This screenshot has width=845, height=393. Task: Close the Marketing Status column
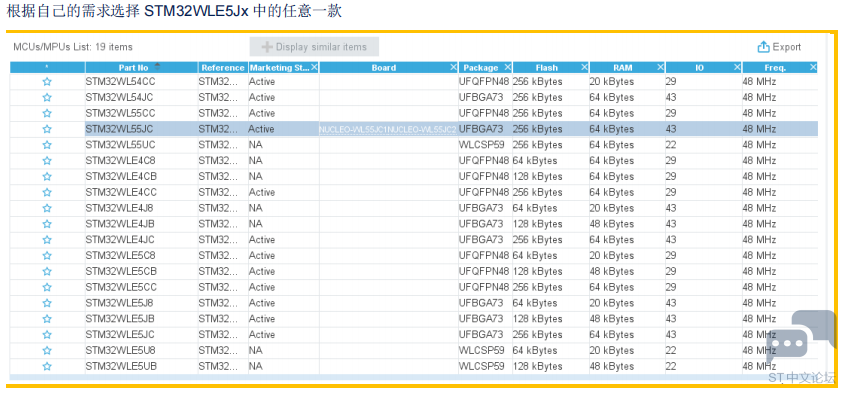pos(314,67)
